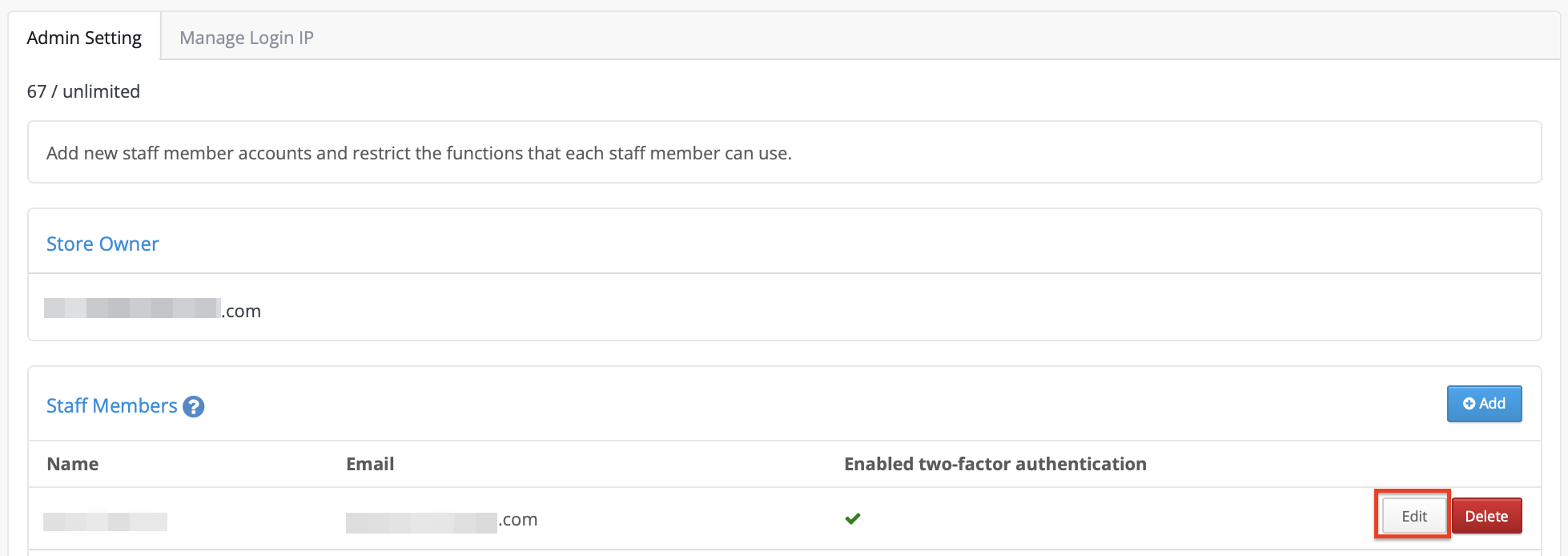Edit the first staff member
Viewport: 1568px width, 556px height.
click(x=1413, y=516)
